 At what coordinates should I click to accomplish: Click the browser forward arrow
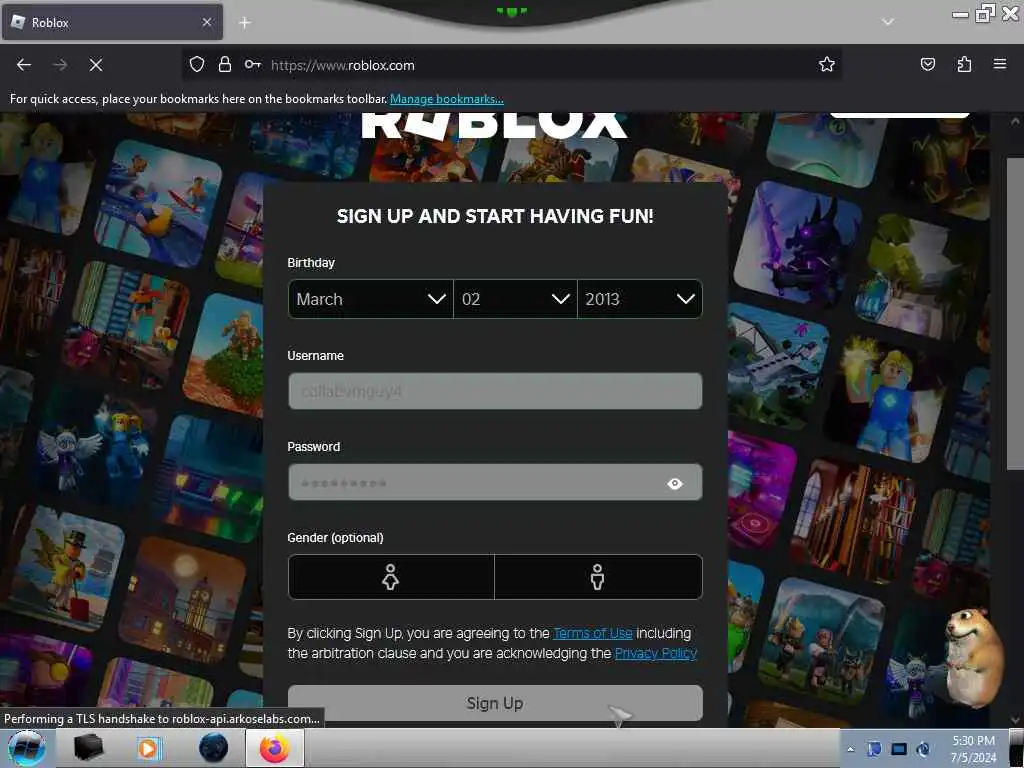tap(60, 65)
